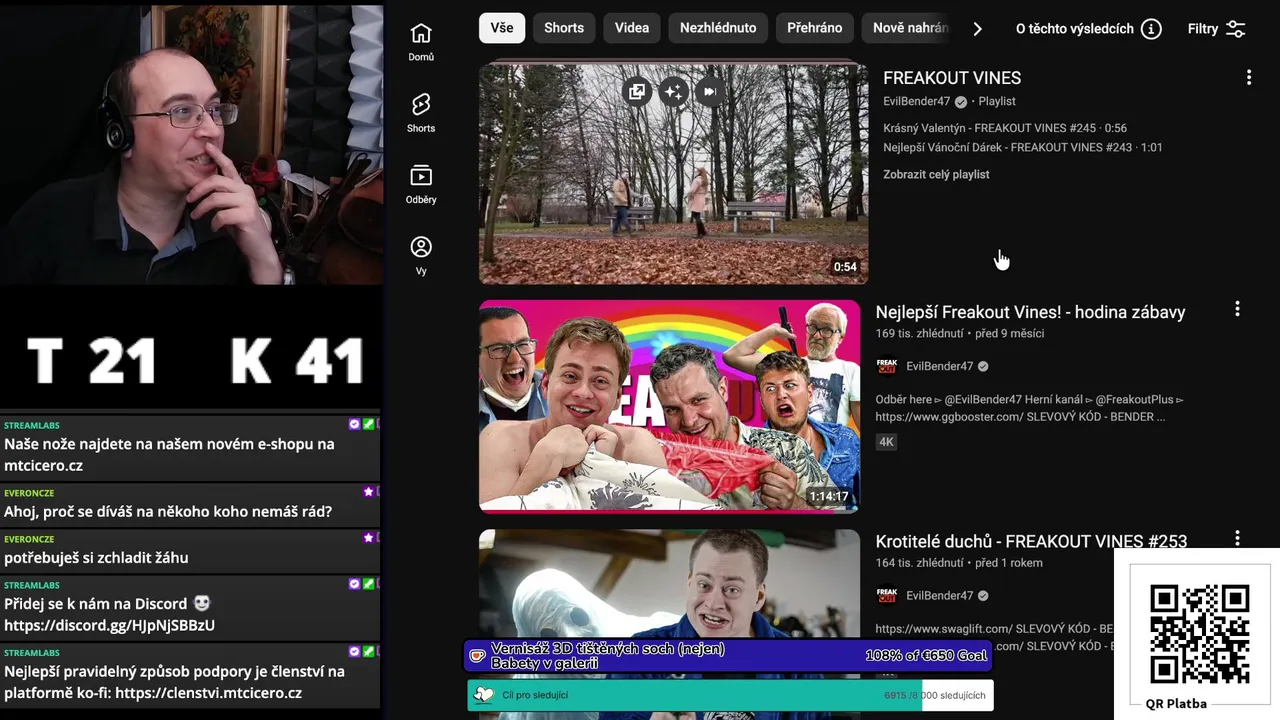Open three-dot menu for Krotitelé duchů video
The height and width of the screenshot is (720, 1280).
(x=1237, y=538)
